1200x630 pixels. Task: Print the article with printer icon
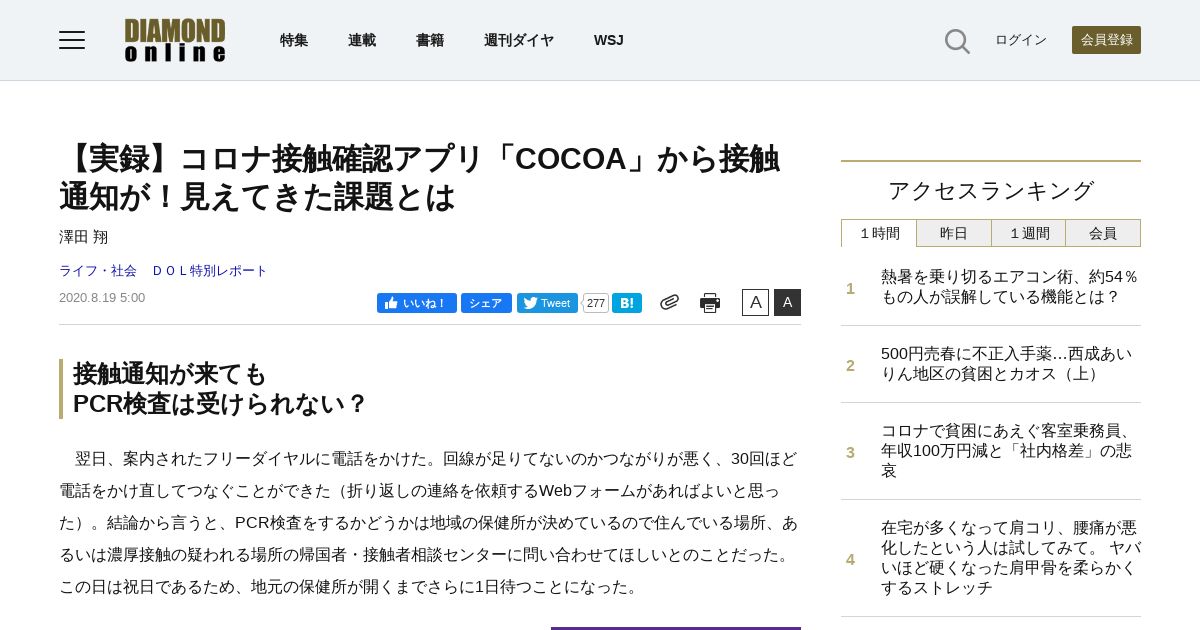click(x=710, y=303)
